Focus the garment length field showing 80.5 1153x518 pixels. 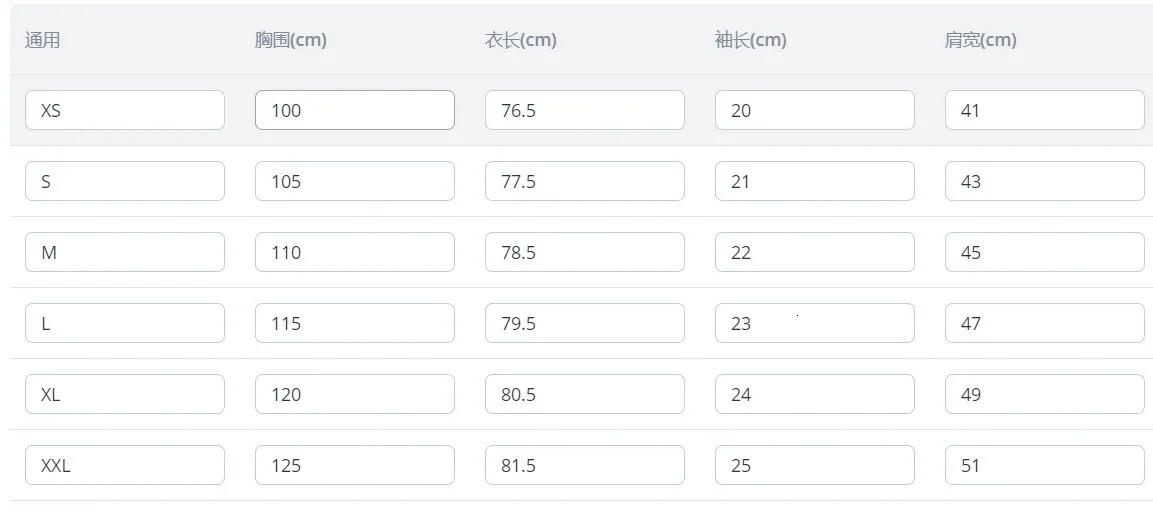(585, 394)
